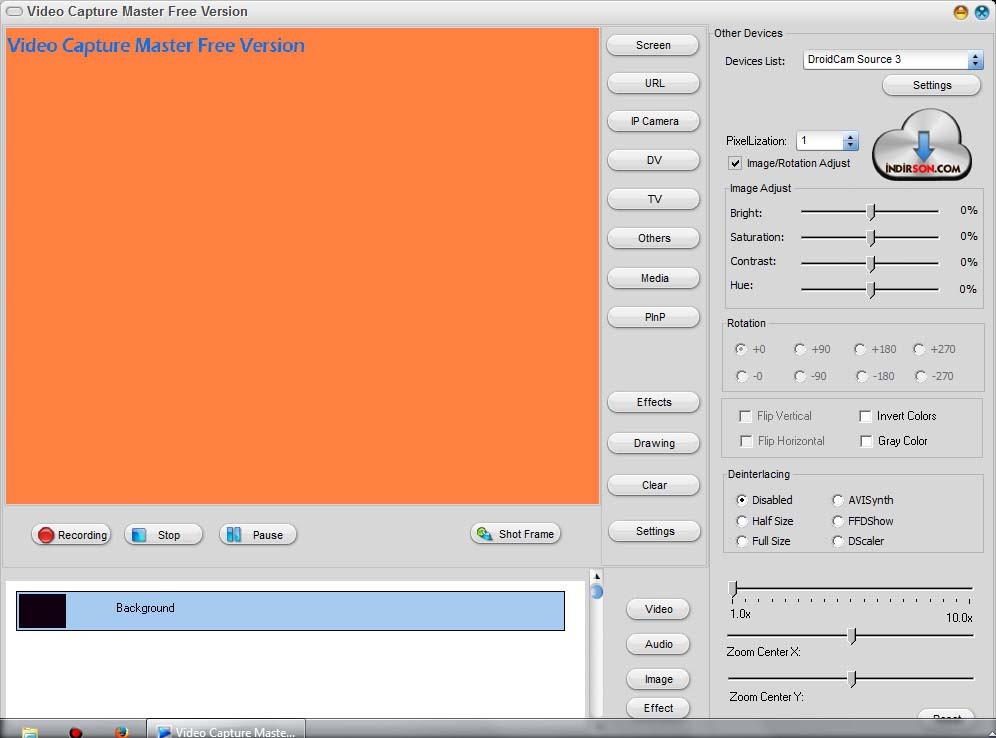Launch Firefox from the taskbar

tap(121, 732)
